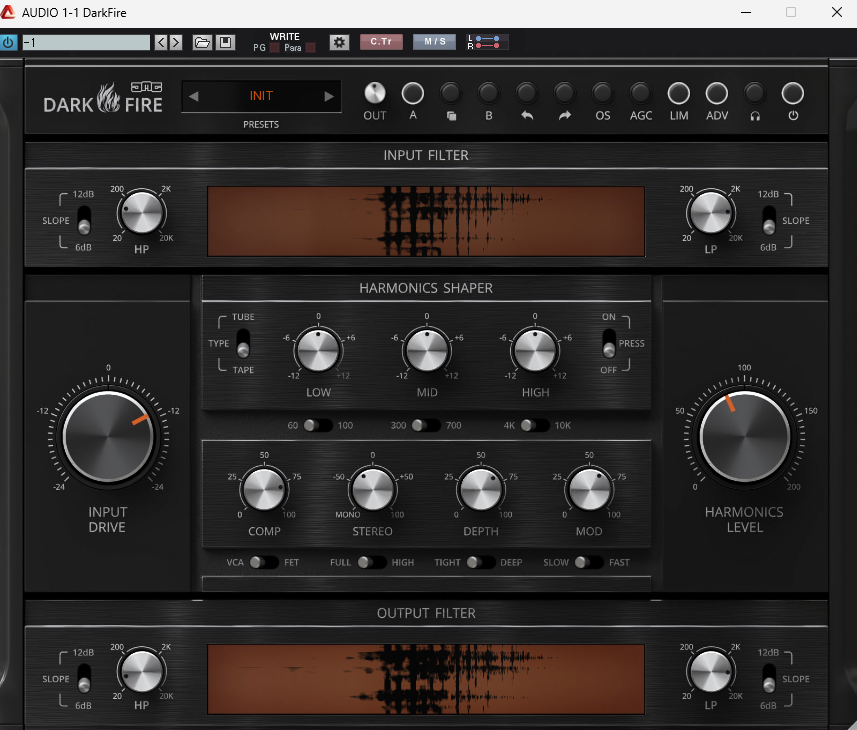Click the host preset name field
The width and height of the screenshot is (857, 730).
(x=86, y=42)
